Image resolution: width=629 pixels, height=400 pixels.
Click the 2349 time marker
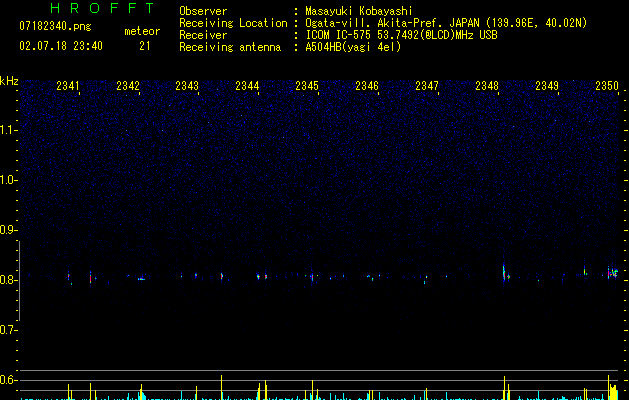pos(547,86)
